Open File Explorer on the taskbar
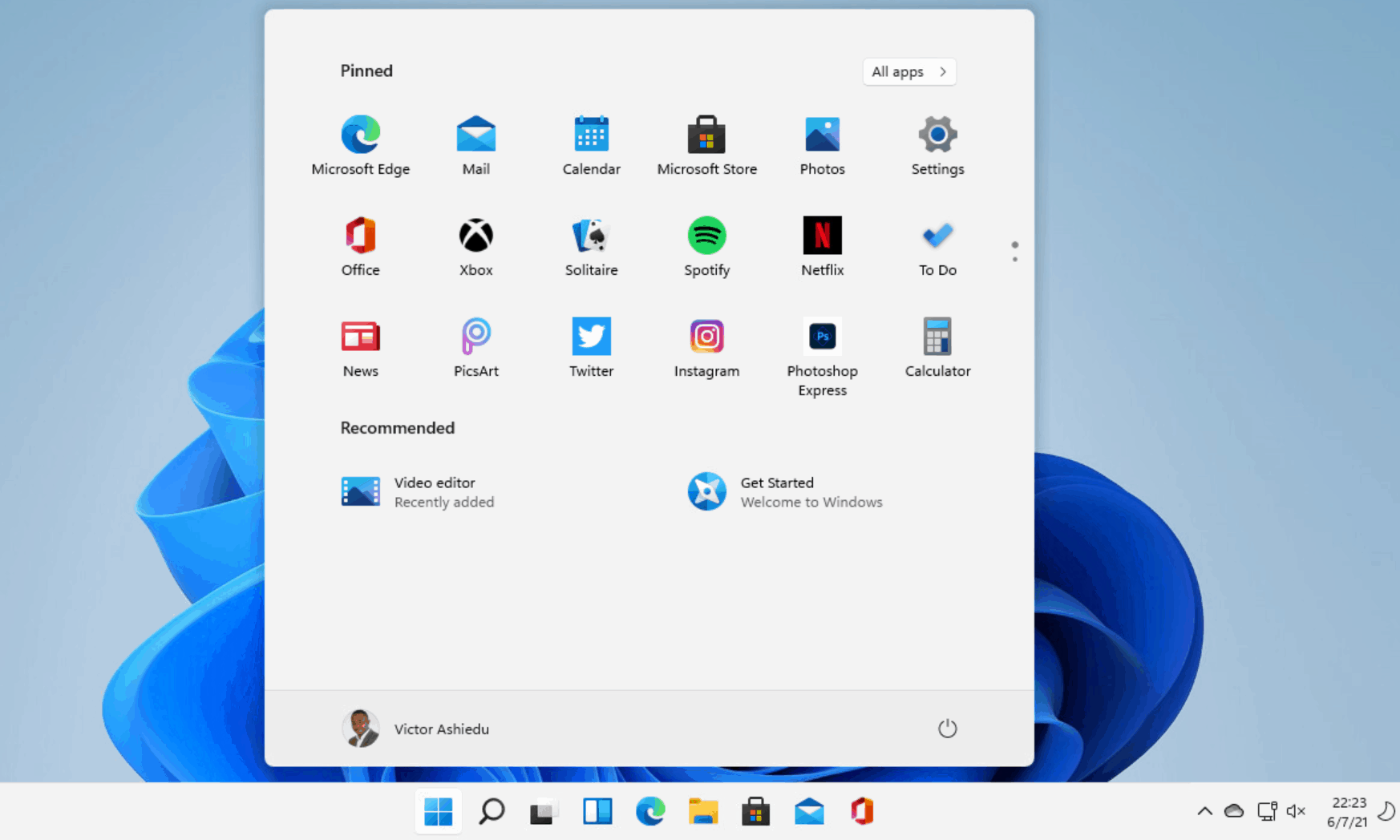 (x=703, y=812)
